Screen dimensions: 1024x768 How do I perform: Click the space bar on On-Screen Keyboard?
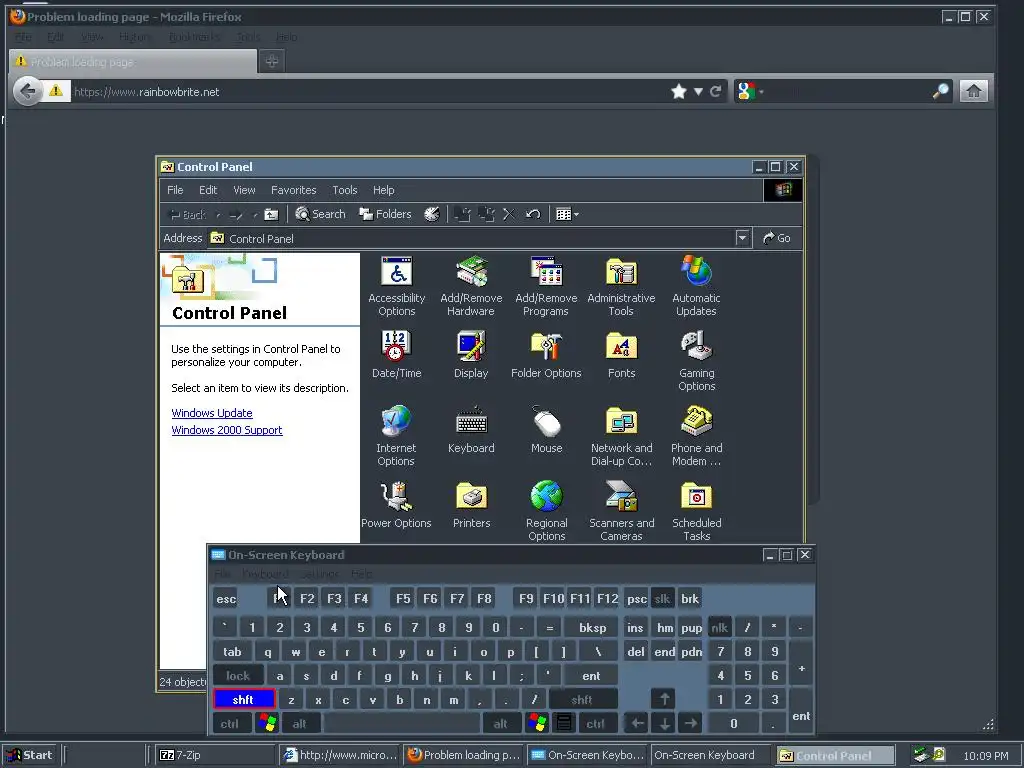402,724
